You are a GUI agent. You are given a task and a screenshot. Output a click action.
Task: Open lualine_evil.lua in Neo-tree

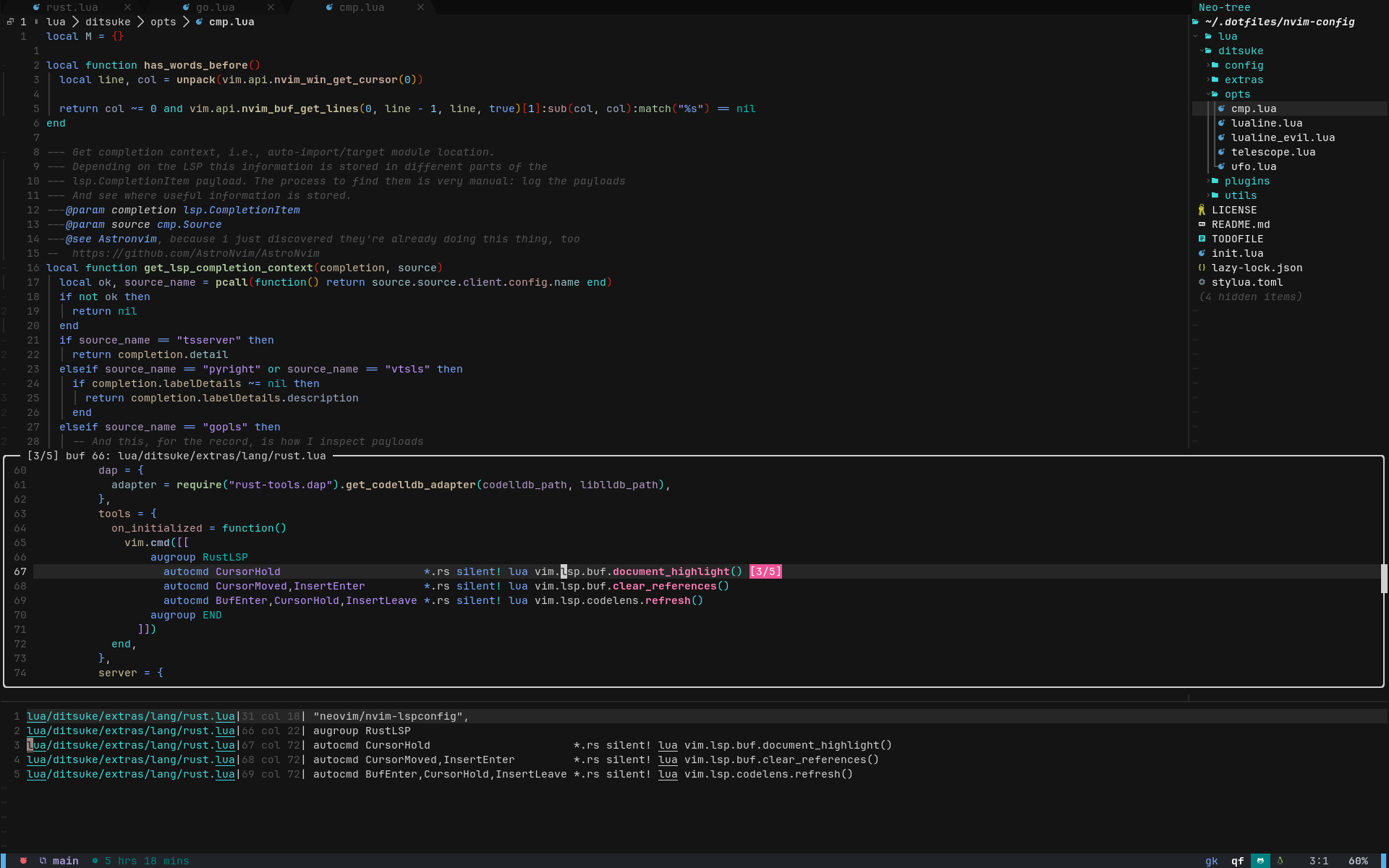click(1283, 137)
